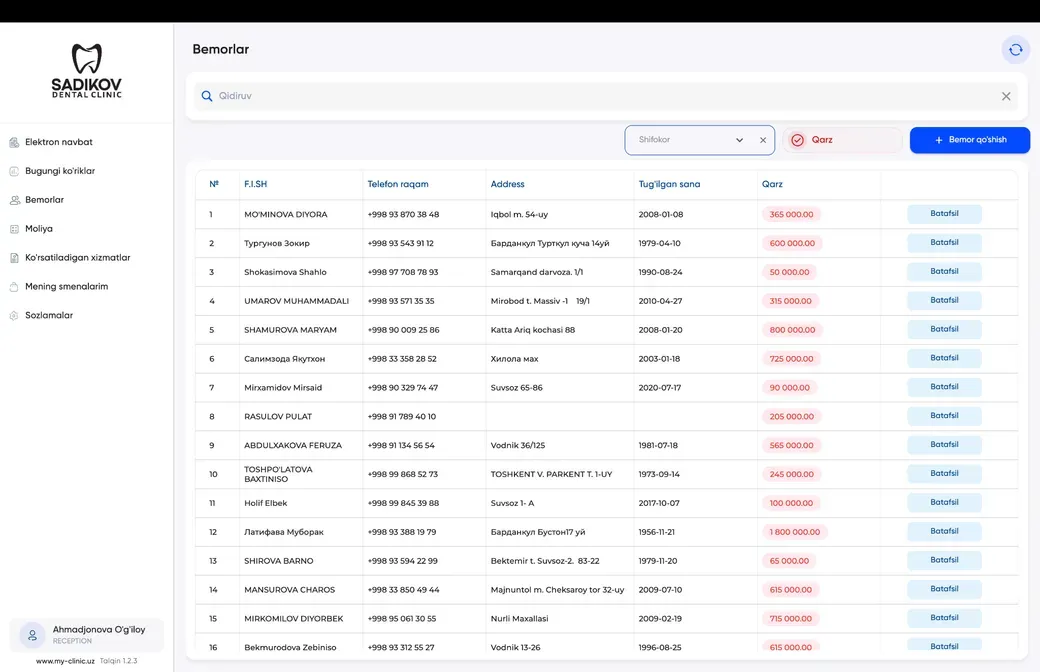Click the Address column header
This screenshot has width=1040, height=672.
(507, 184)
